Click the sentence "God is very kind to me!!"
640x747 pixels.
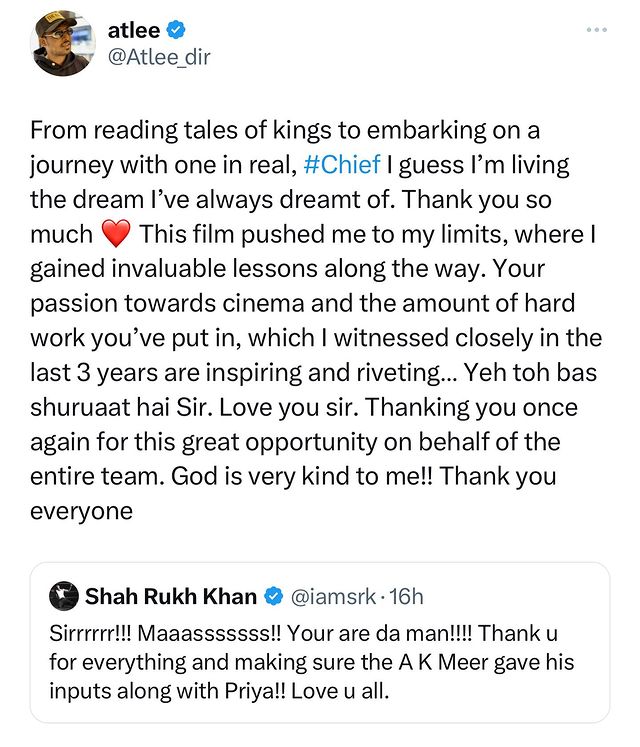[x=277, y=475]
